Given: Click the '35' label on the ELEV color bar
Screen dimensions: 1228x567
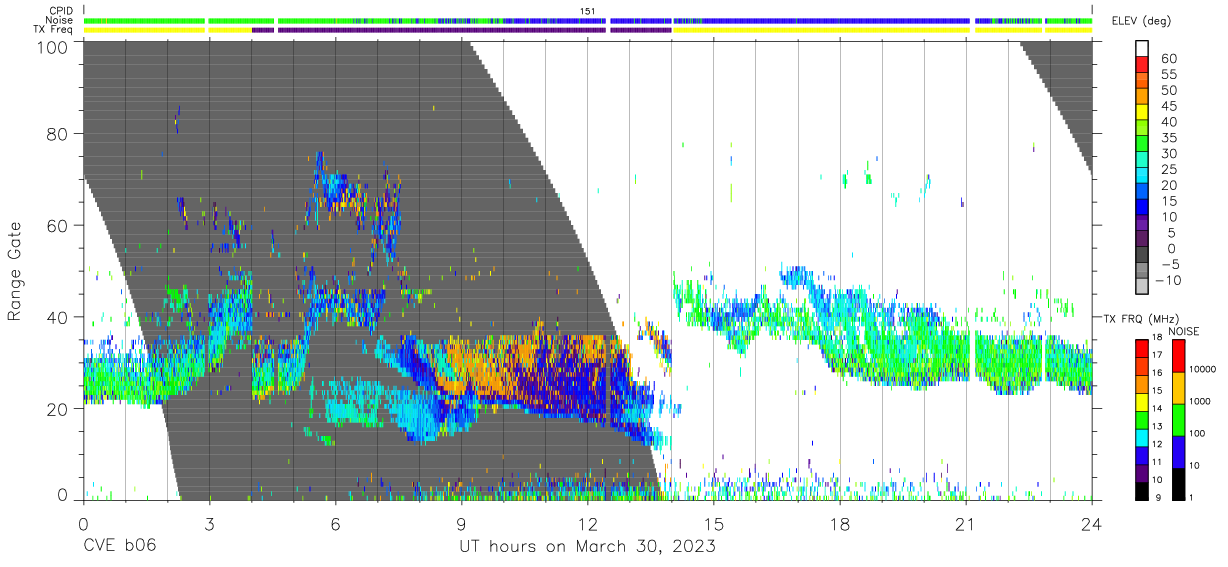Looking at the screenshot, I should coord(1168,138).
